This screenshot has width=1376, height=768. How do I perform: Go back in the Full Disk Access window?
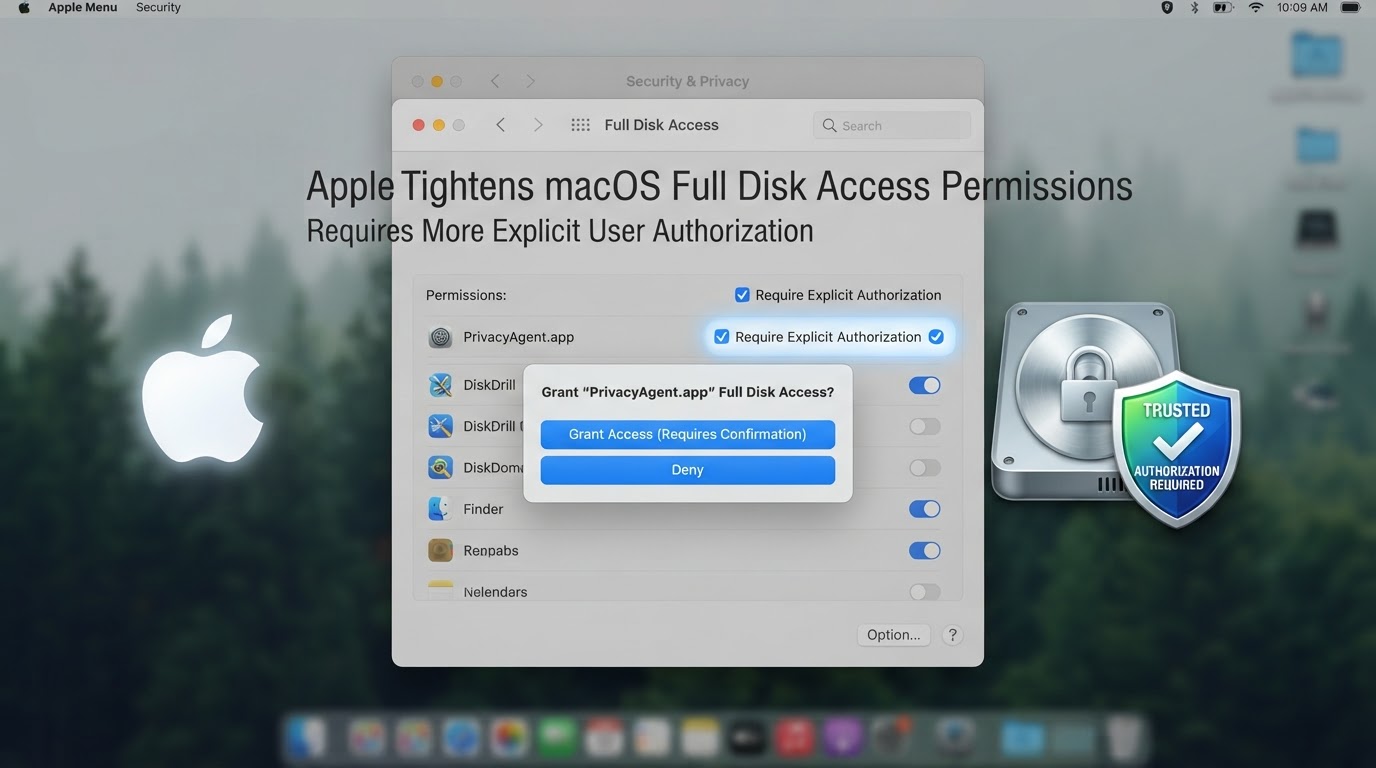tap(501, 125)
